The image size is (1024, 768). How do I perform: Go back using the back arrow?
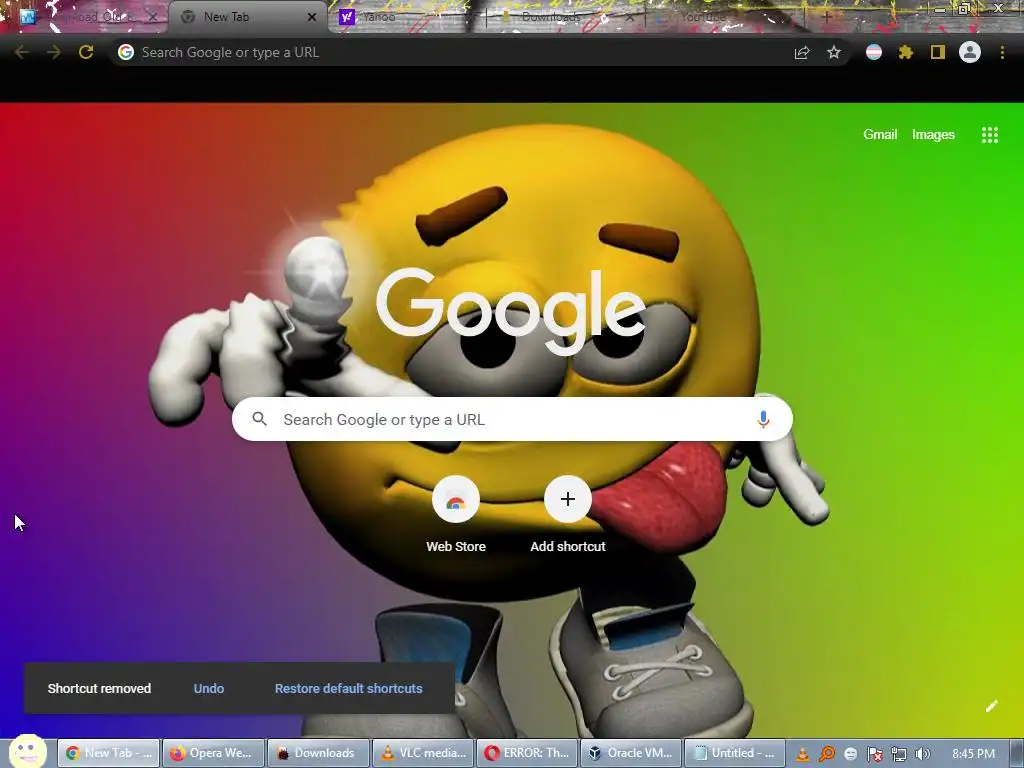point(21,52)
